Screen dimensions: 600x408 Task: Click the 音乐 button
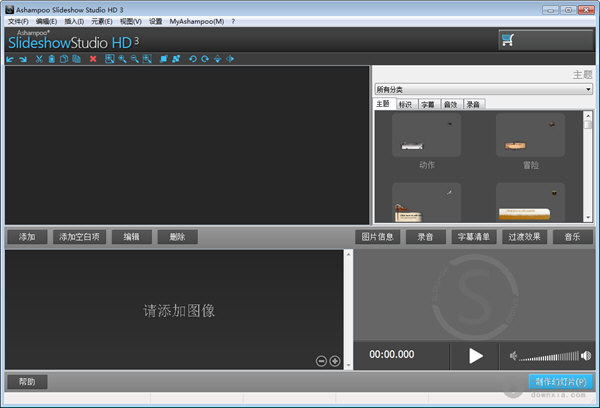click(573, 237)
